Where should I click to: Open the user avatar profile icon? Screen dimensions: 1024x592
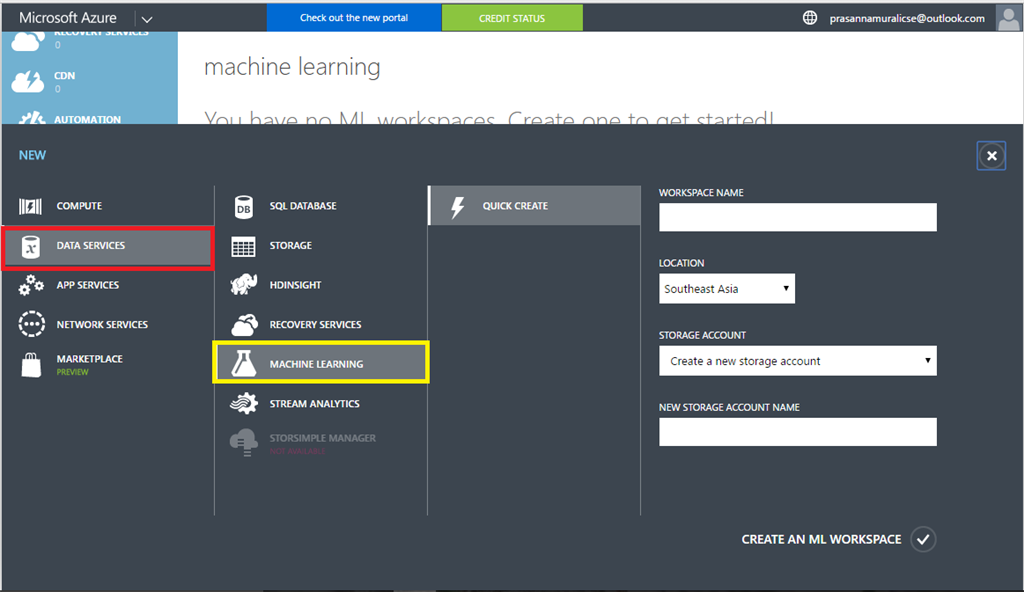coord(1008,18)
